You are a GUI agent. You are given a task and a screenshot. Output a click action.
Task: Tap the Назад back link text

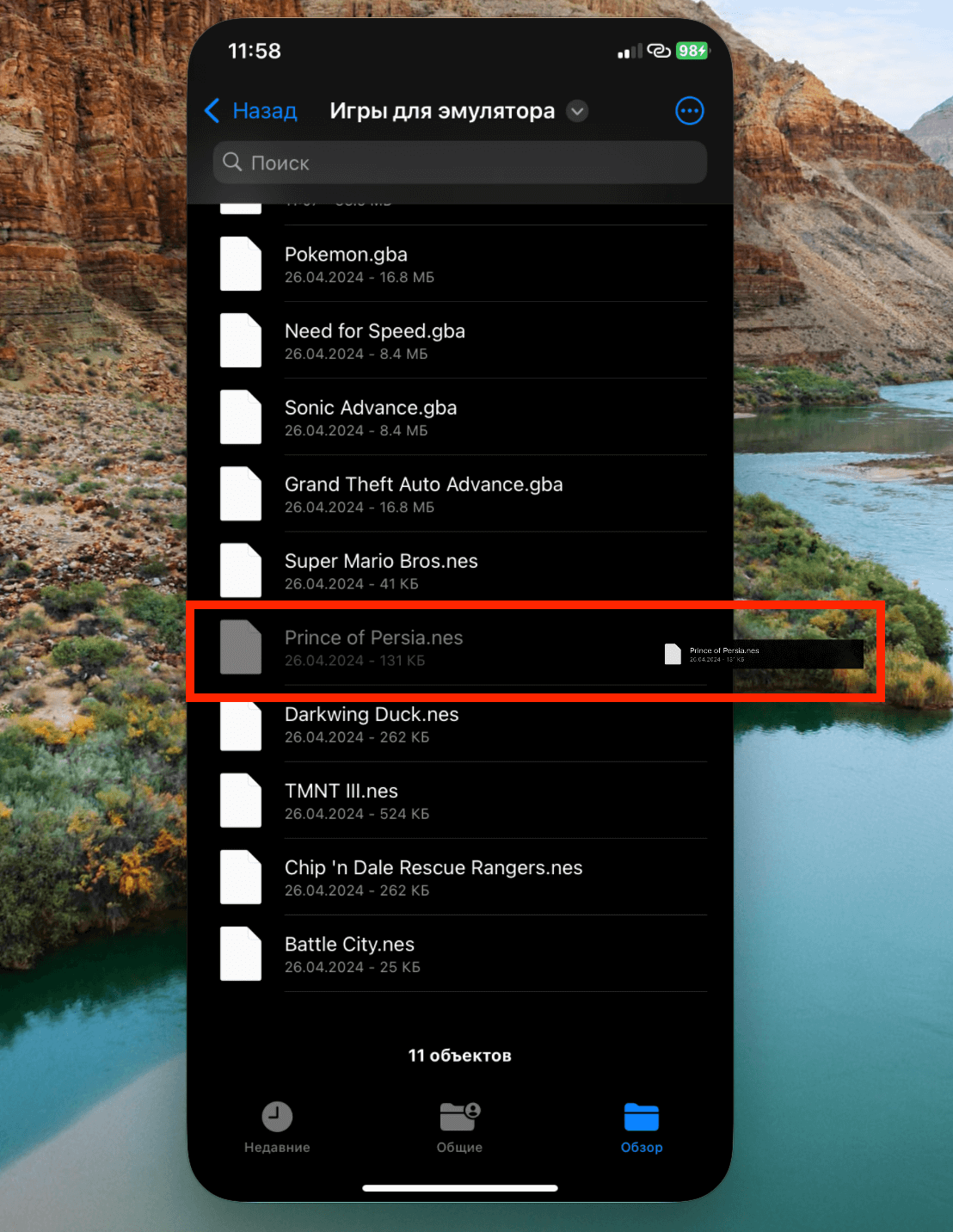point(265,111)
